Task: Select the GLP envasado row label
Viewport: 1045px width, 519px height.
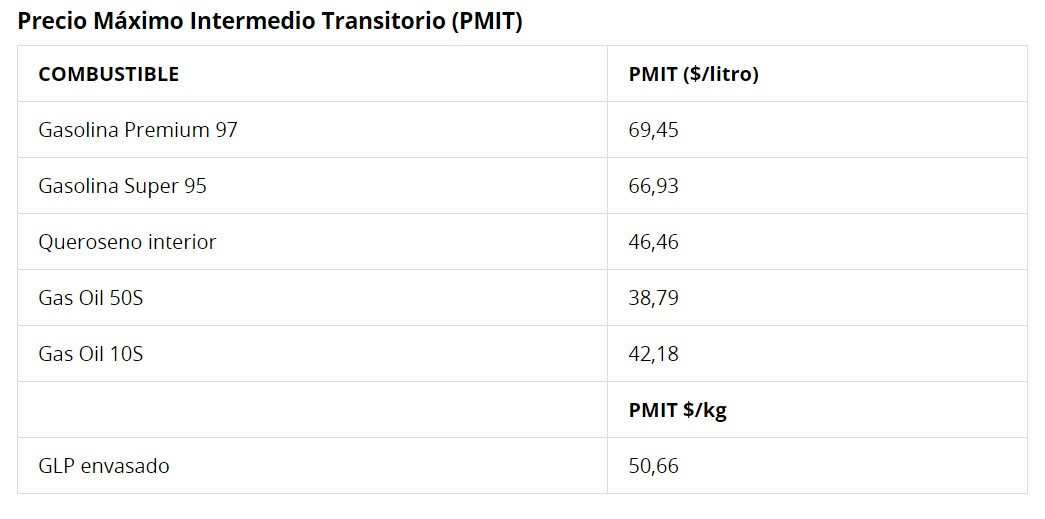Action: coord(104,466)
